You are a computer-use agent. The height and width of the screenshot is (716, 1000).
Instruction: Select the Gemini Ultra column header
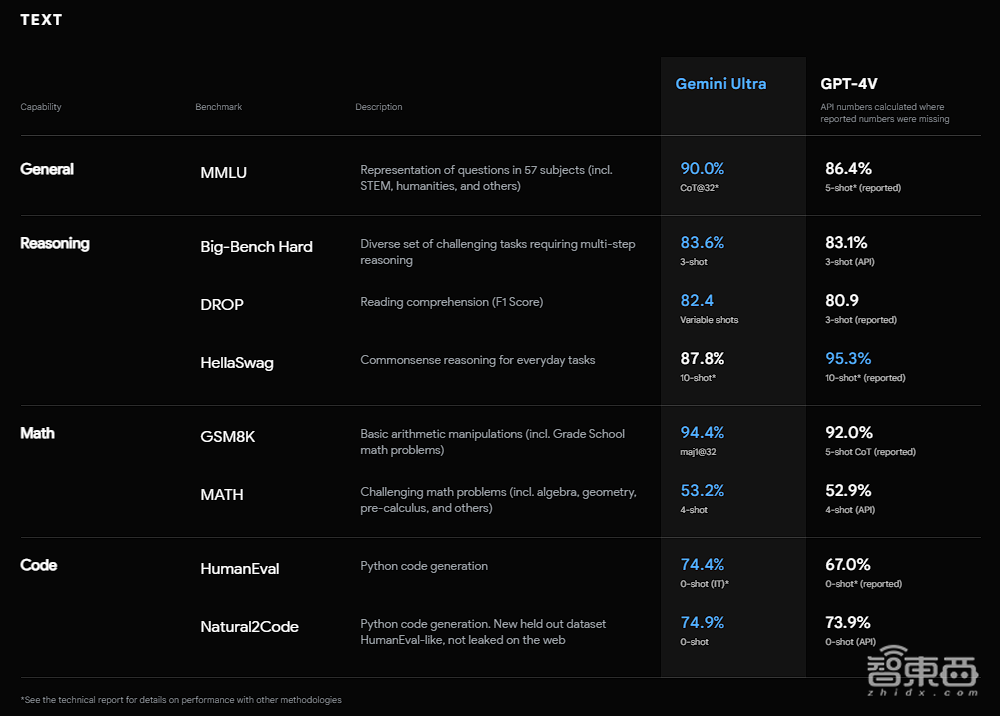pos(720,84)
